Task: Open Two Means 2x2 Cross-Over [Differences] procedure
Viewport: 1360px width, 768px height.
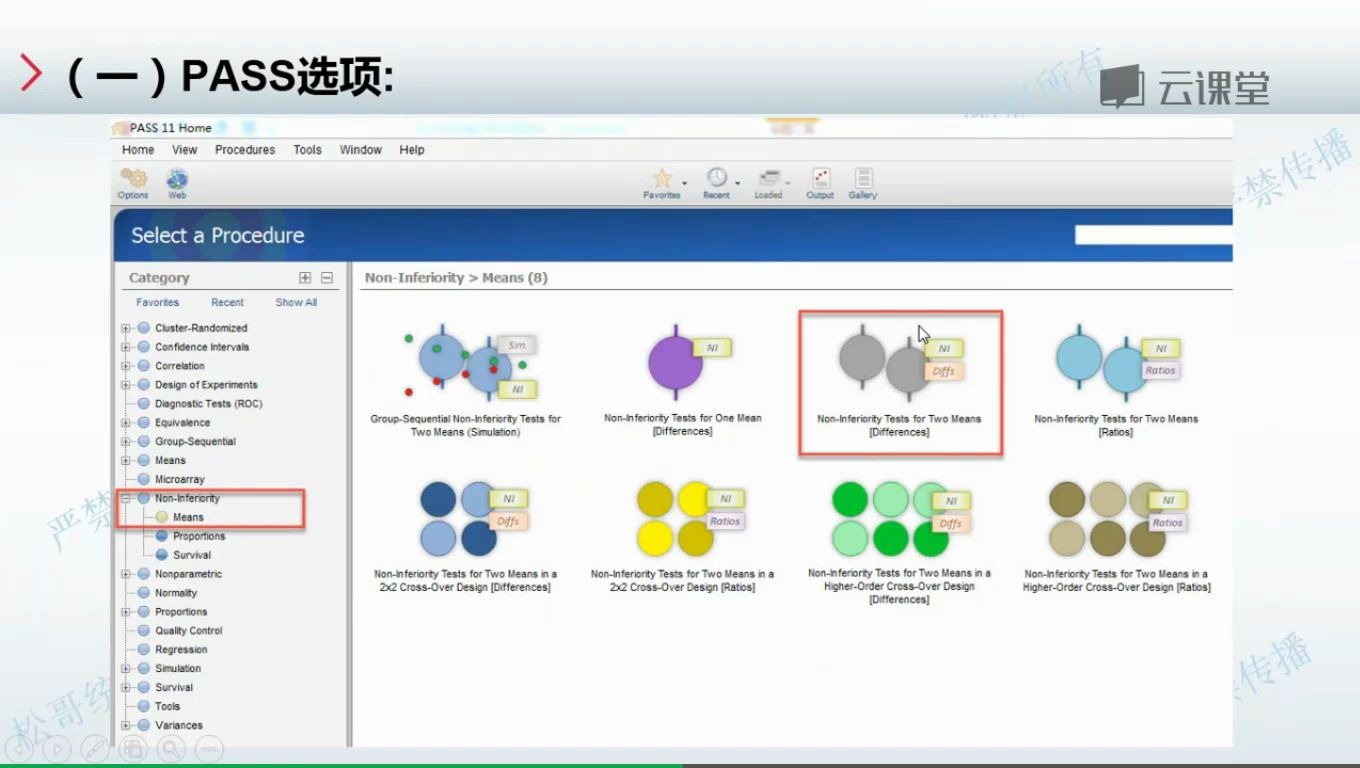Action: tap(466, 536)
